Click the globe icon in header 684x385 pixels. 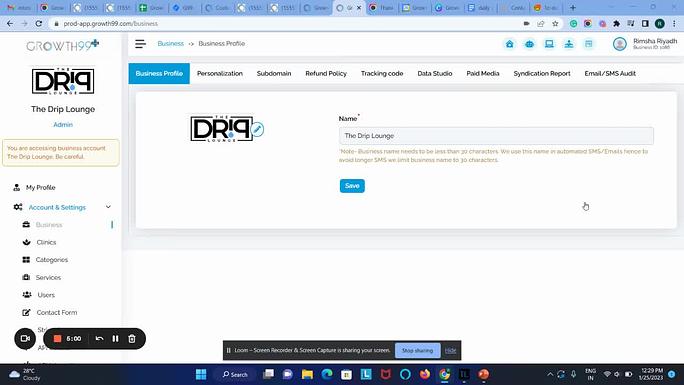tap(530, 44)
